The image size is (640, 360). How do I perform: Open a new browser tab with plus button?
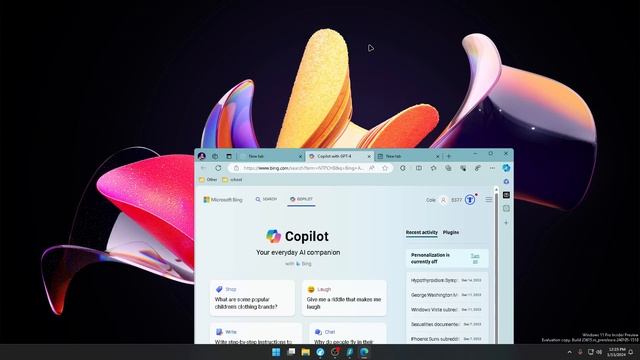[449, 156]
